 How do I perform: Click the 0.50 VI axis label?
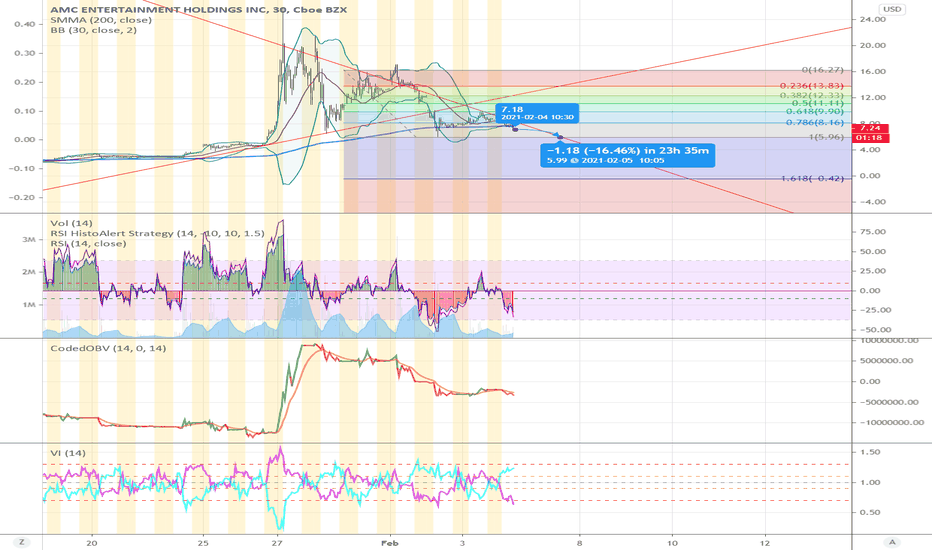(x=870, y=512)
